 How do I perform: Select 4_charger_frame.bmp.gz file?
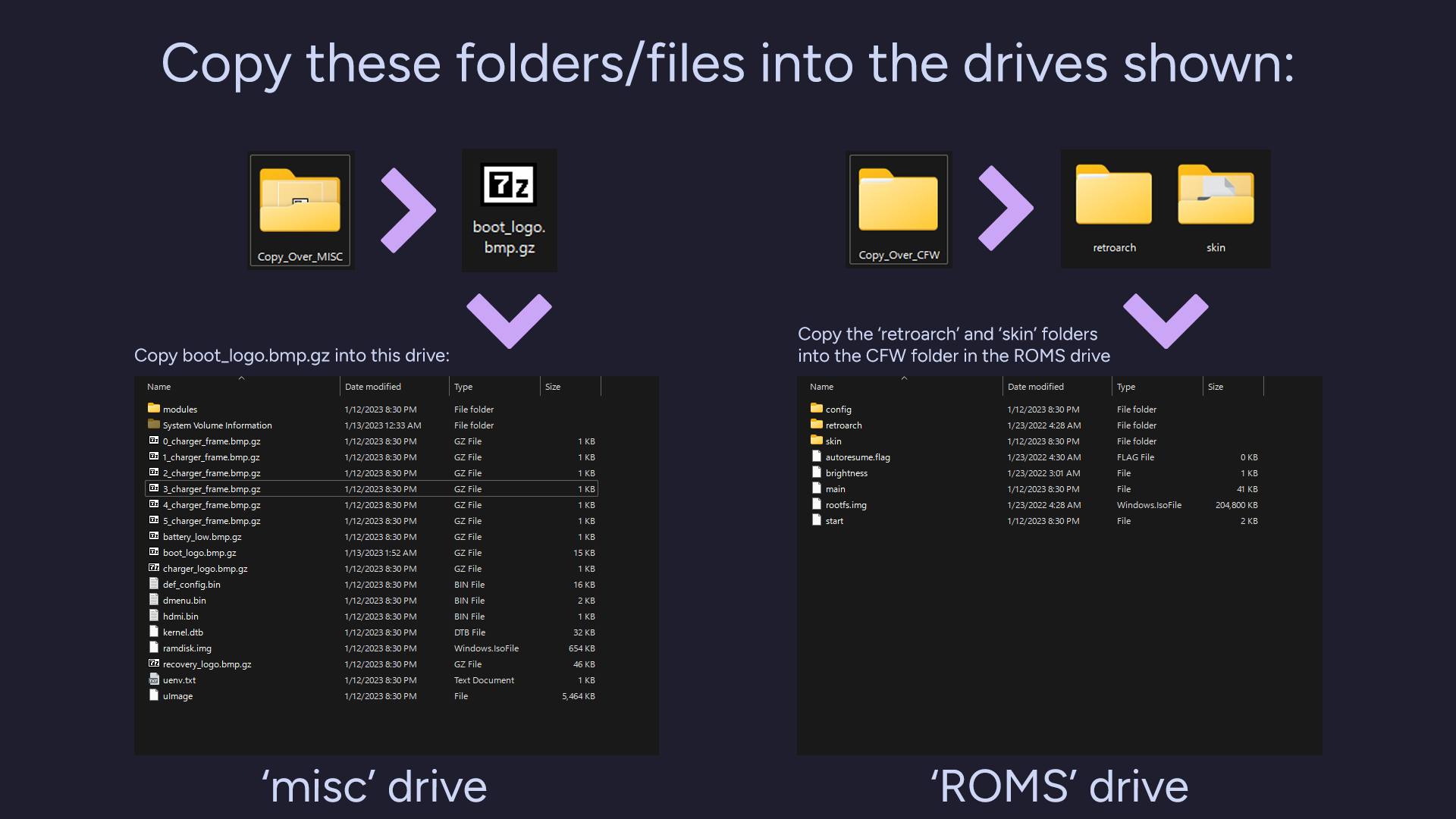[372, 505]
